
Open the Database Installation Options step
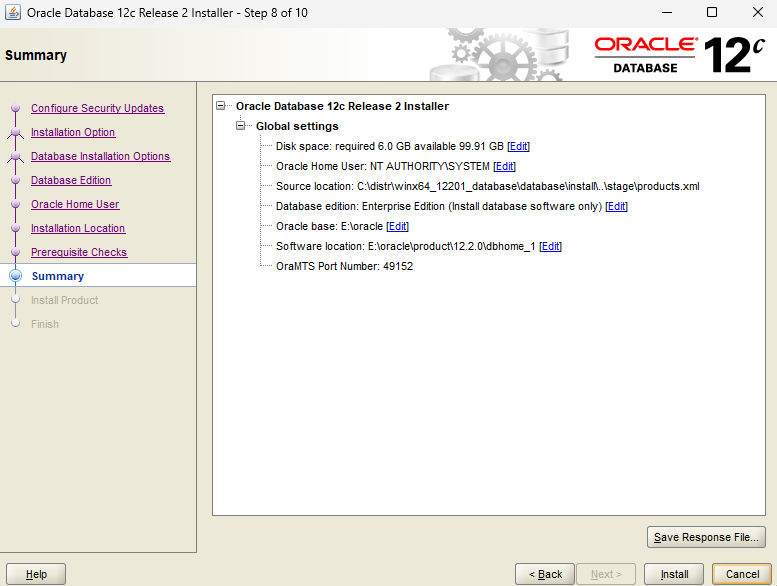click(100, 156)
